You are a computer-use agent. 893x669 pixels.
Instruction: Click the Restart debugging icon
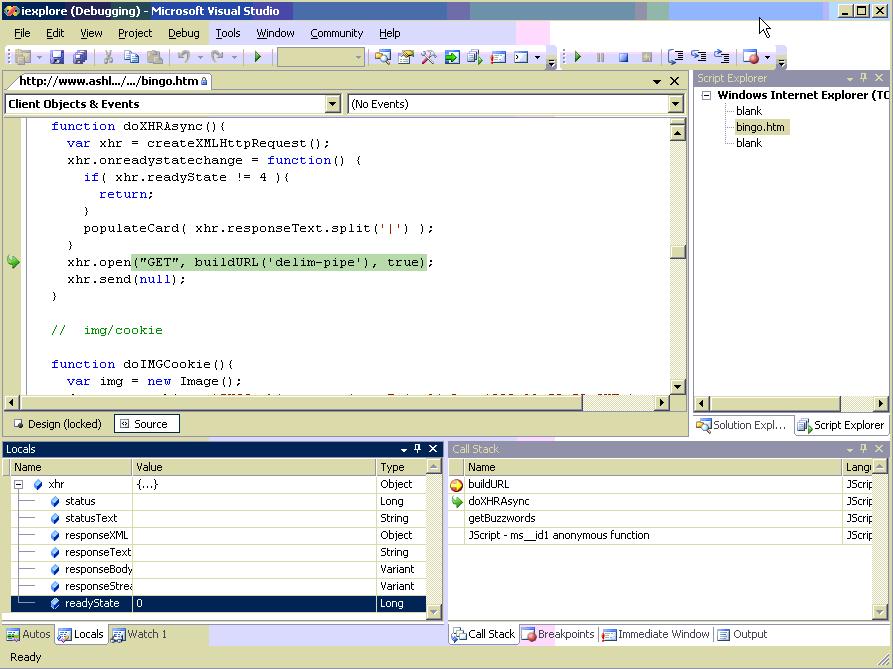pos(646,57)
